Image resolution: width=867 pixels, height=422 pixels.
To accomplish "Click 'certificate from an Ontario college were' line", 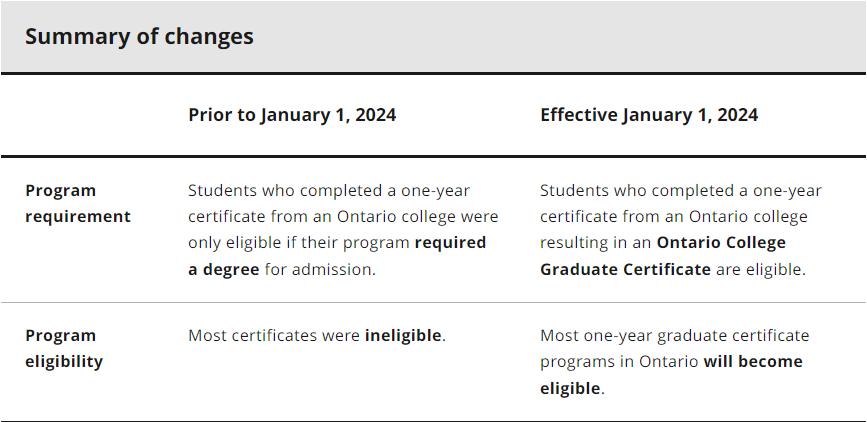I will click(x=343, y=216).
